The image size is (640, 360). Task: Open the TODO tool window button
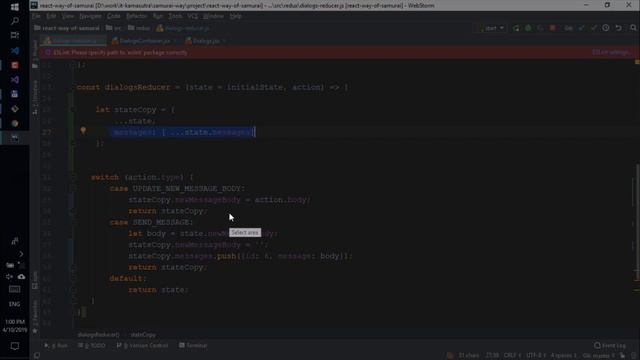(x=91, y=345)
